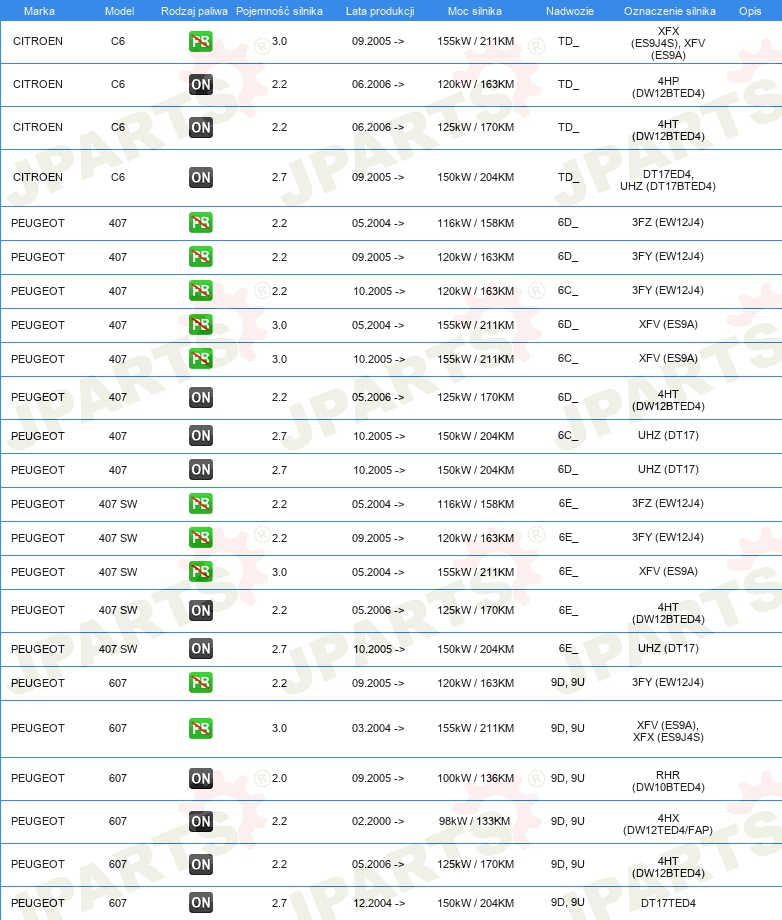Screen dimensions: 782x920
Task: Click the diesel ON icon for Citroen C6 120kW / 163KM
Action: [201, 84]
